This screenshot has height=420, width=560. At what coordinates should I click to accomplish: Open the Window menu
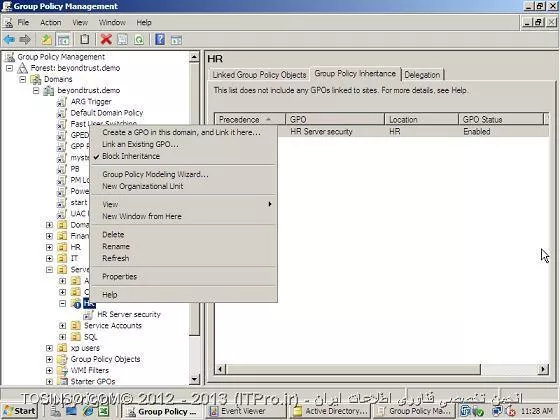click(x=112, y=22)
